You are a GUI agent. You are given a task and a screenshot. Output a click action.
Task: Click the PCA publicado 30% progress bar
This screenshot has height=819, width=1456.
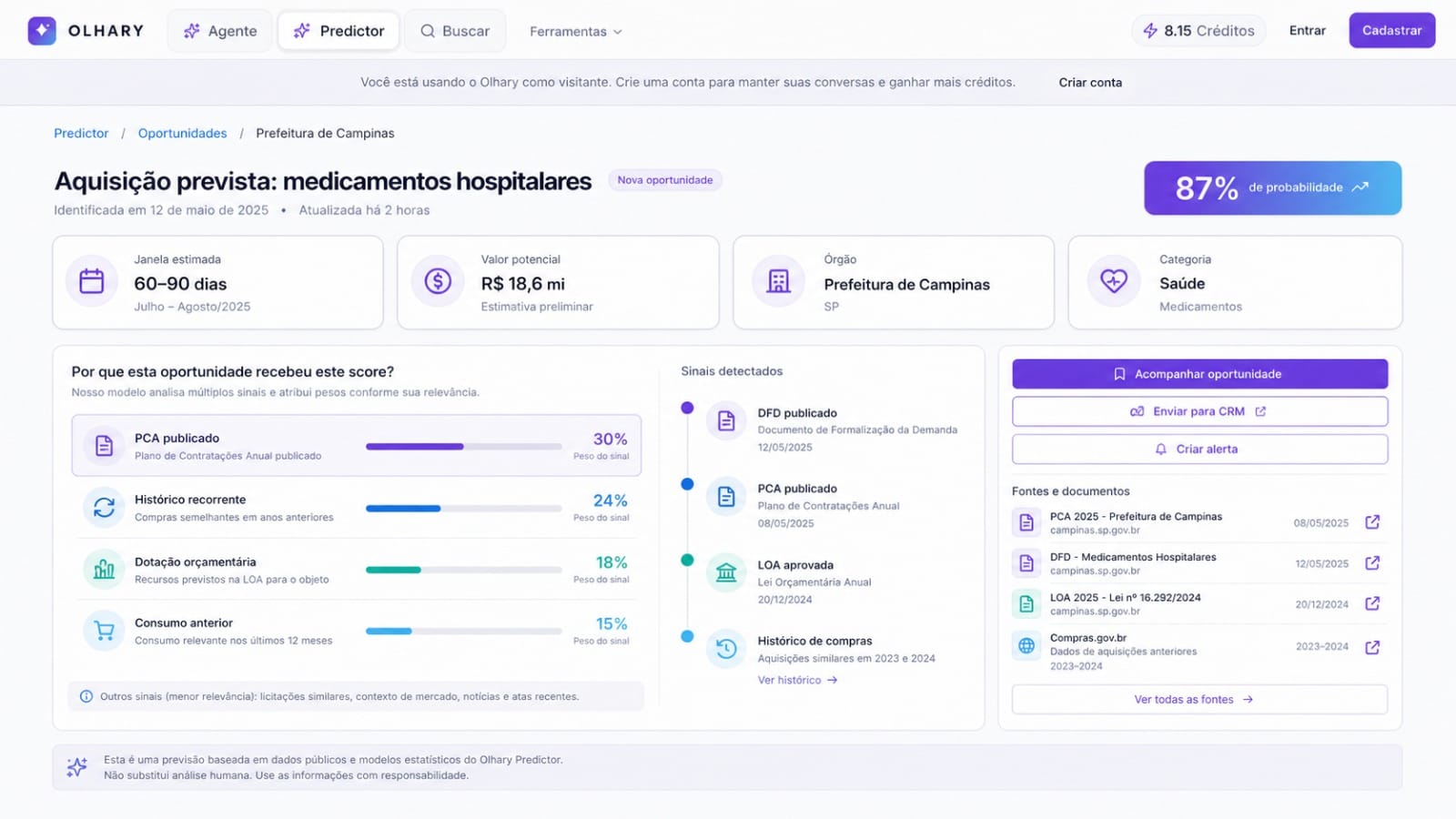click(463, 447)
